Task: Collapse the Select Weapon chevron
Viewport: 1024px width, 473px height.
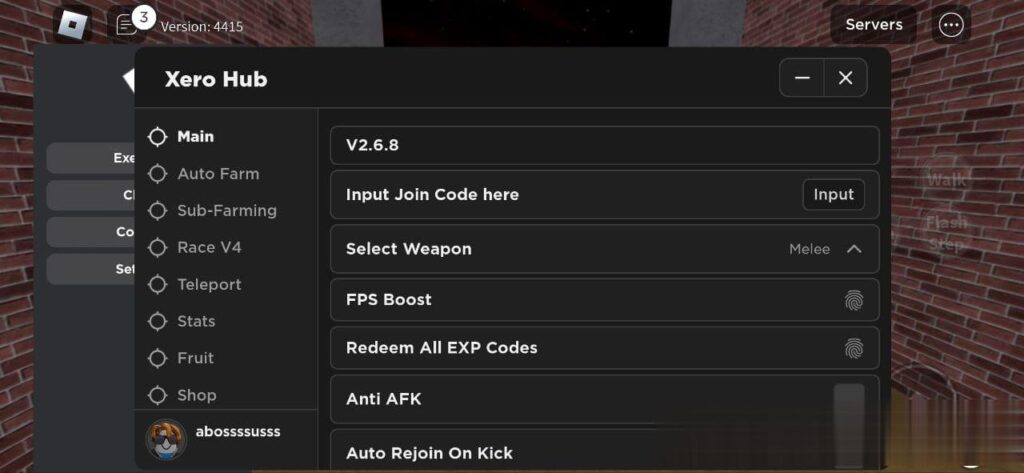Action: click(854, 249)
